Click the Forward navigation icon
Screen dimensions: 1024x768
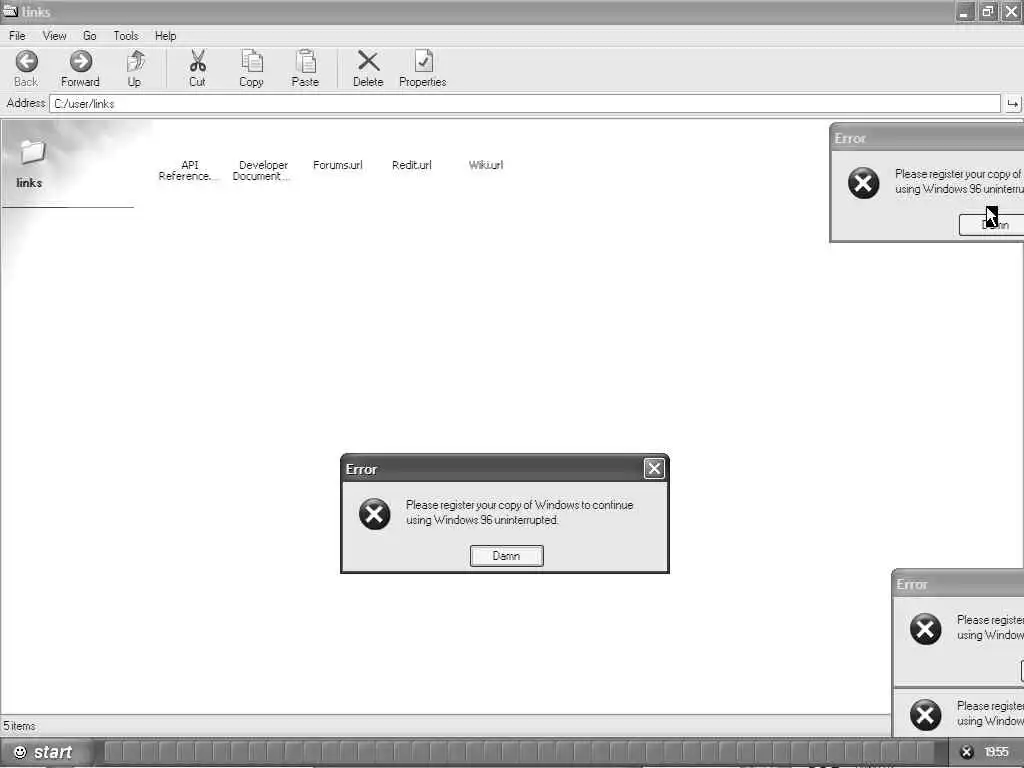coord(80,62)
